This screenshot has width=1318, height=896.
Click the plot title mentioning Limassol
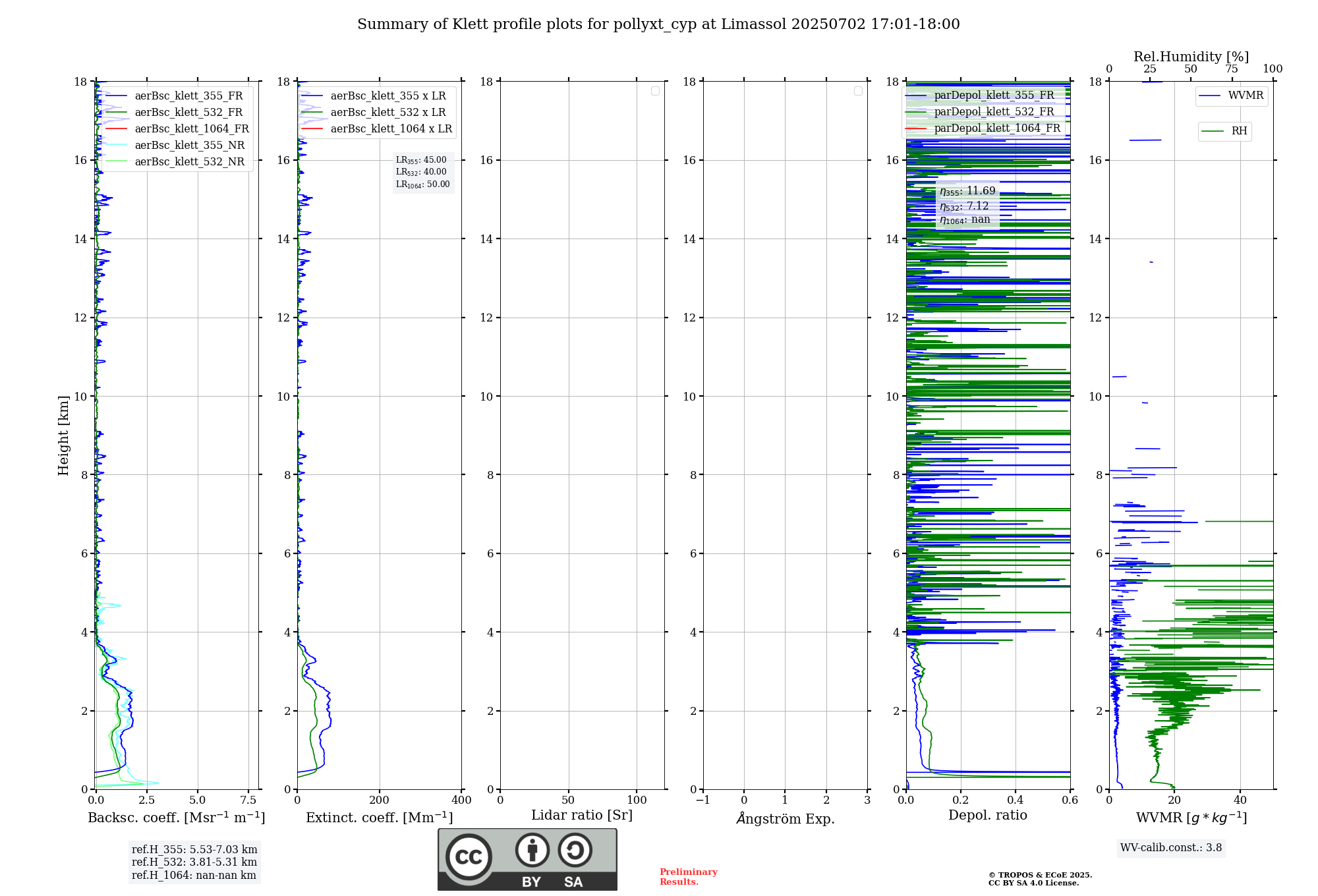click(658, 24)
